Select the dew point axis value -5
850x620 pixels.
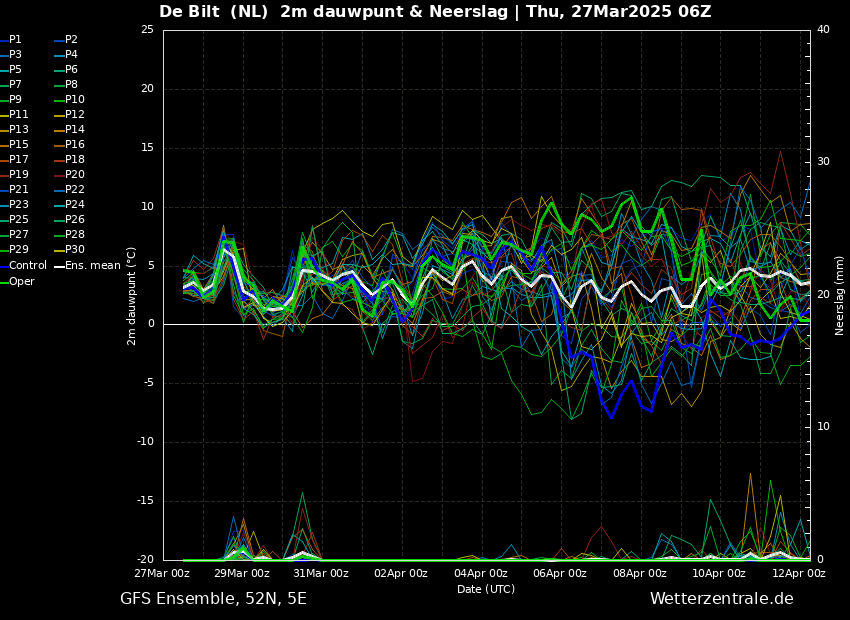(x=149, y=383)
